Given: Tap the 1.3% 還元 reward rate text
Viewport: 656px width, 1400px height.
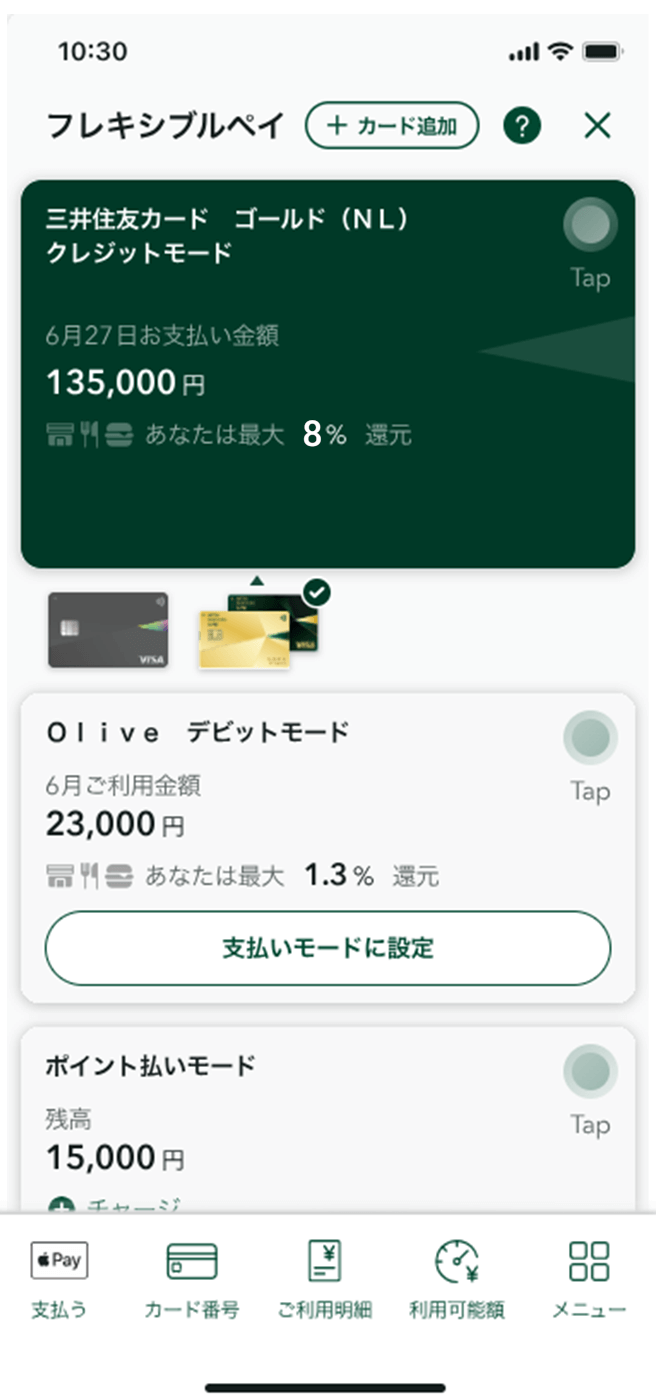Looking at the screenshot, I should pos(370,877).
